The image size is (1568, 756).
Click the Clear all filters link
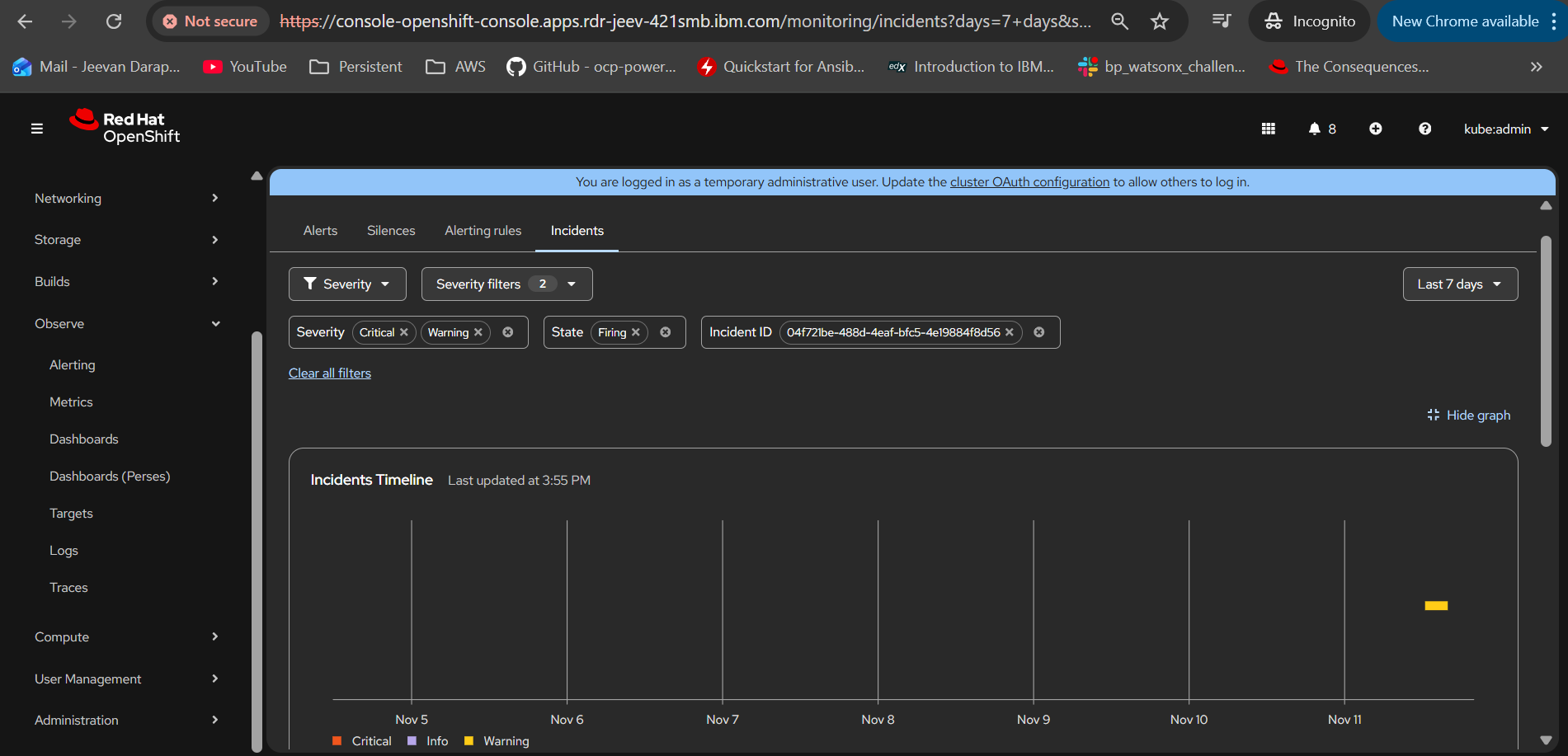[x=330, y=373]
